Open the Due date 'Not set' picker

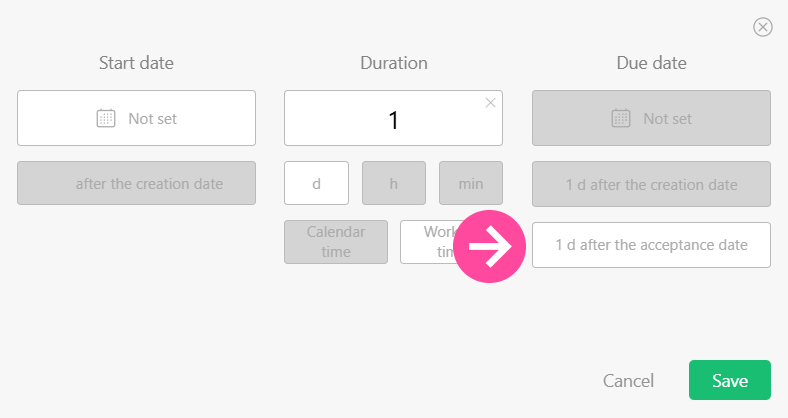[x=651, y=118]
